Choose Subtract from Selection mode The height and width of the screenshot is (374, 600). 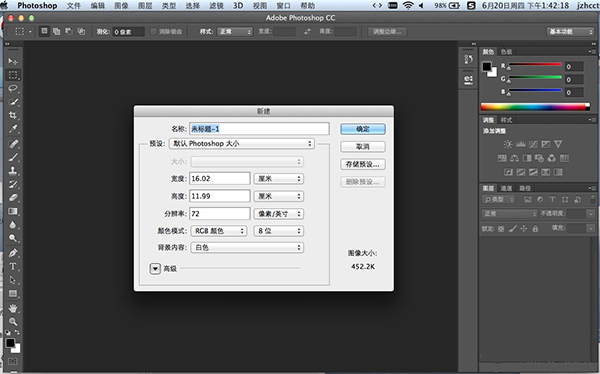click(x=69, y=31)
